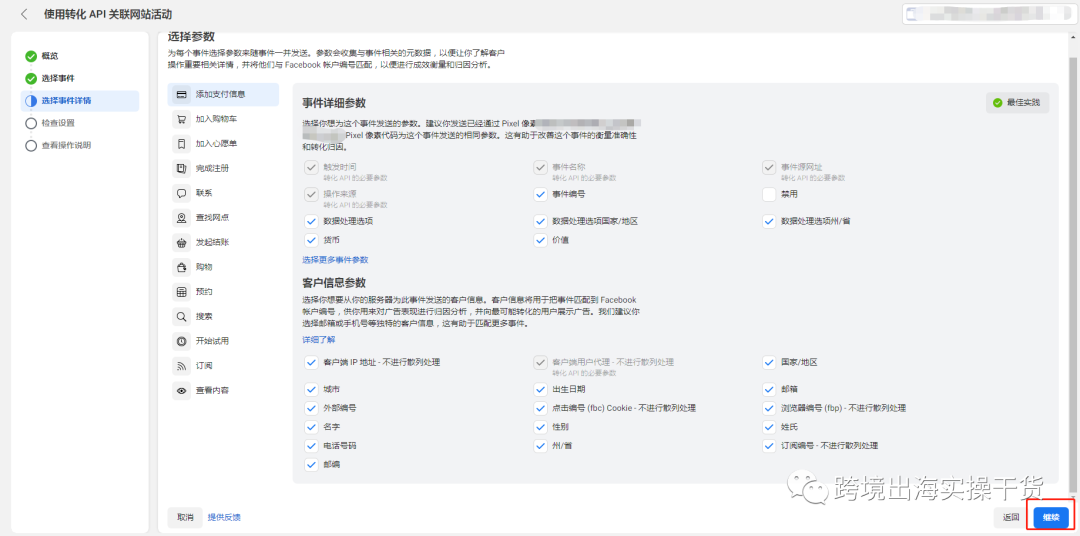Click the 搜索 magnifier icon
The image size is (1080, 536).
pyautogui.click(x=182, y=317)
